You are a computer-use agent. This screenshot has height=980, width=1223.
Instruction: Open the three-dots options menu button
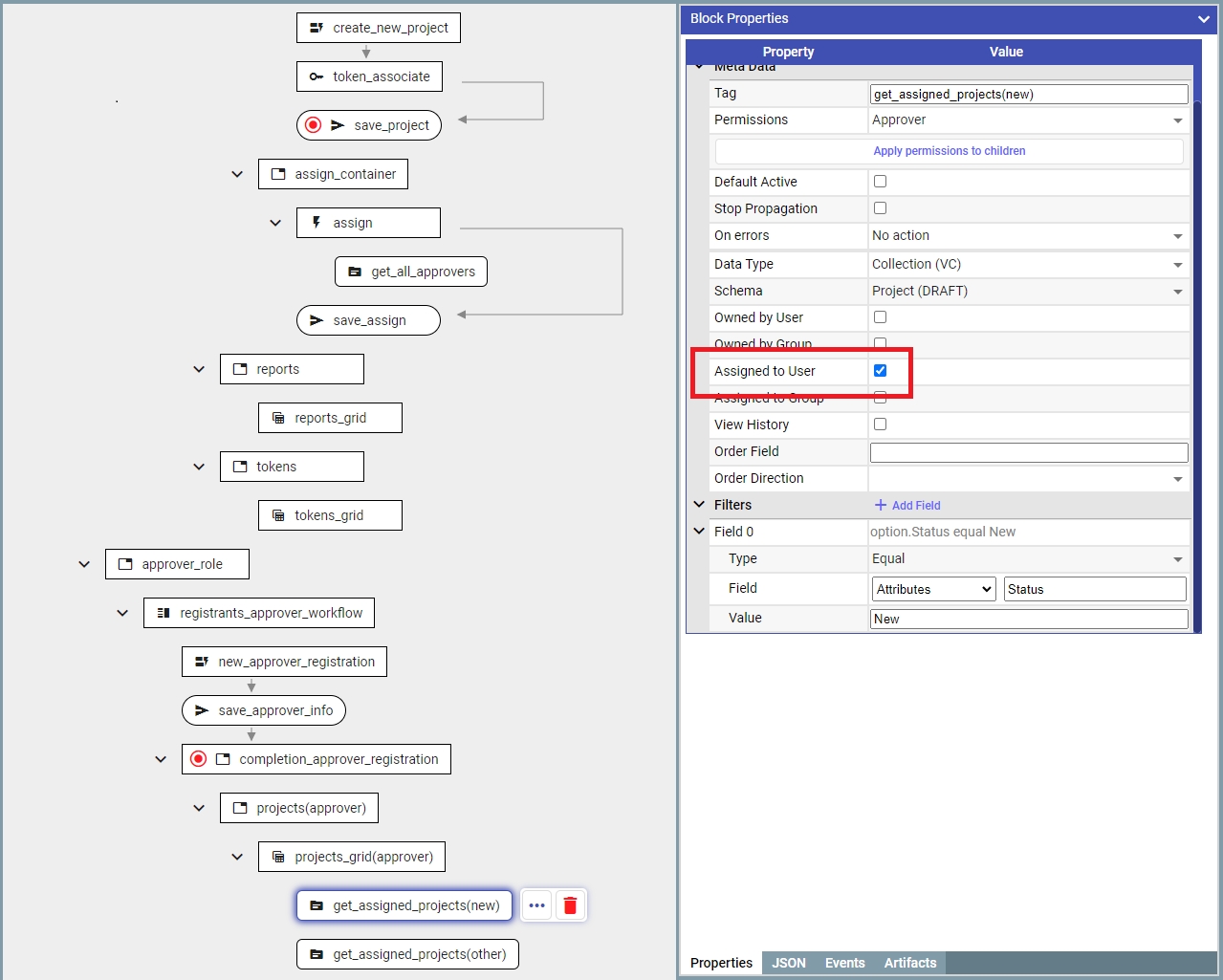point(536,905)
